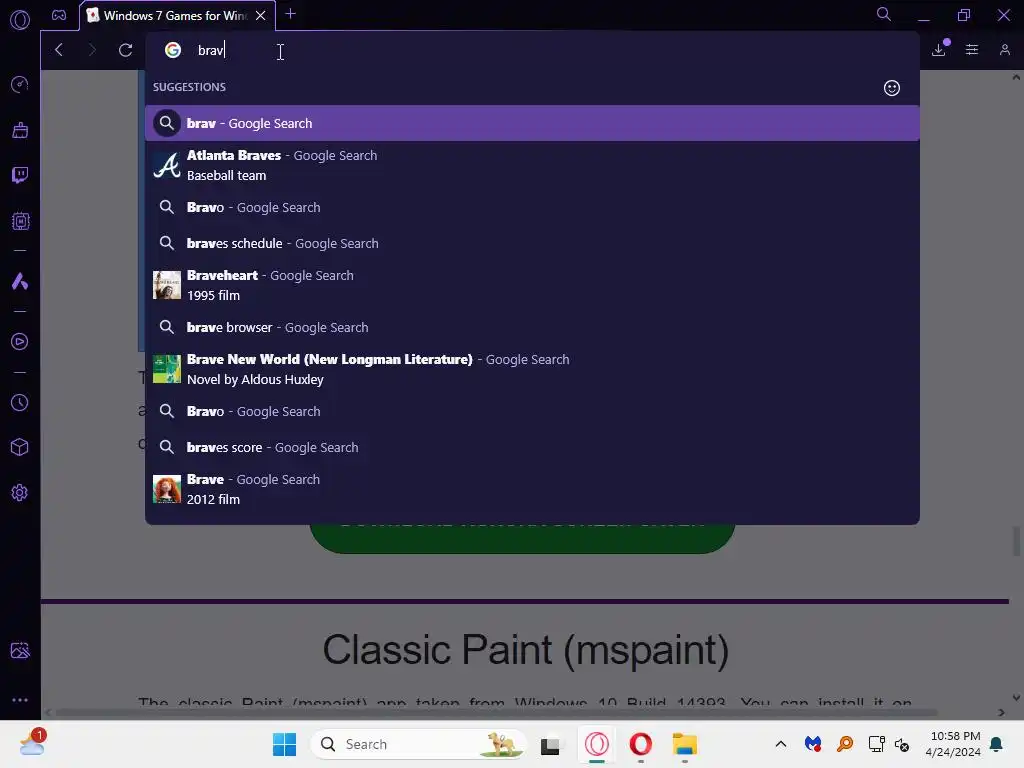This screenshot has height=768, width=1024.
Task: Open Player icon in sidebar
Action: coord(20,342)
